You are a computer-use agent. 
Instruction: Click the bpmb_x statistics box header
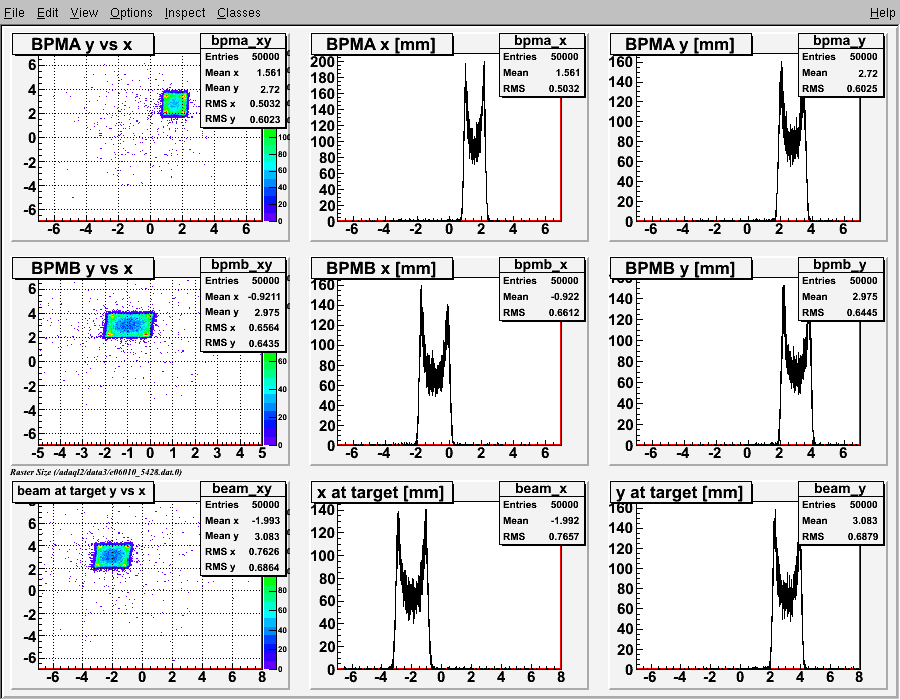pos(542,265)
